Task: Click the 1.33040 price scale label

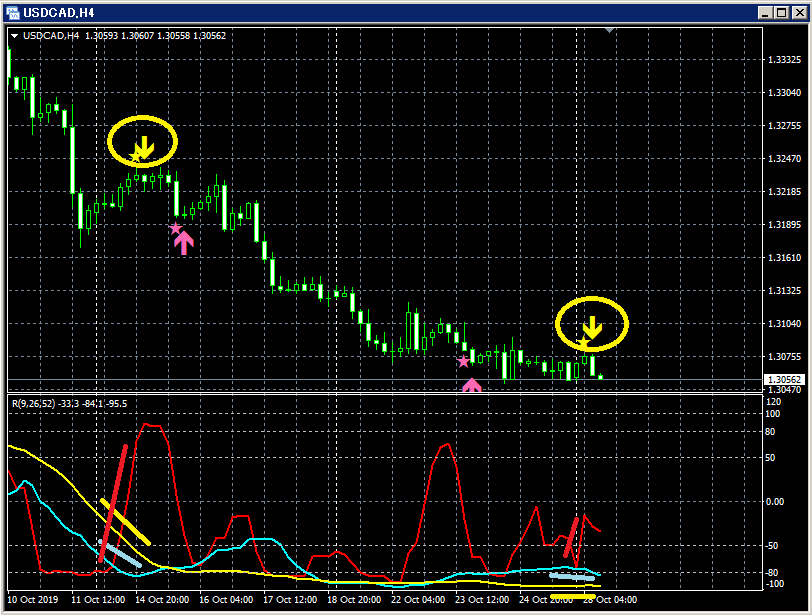Action: pyautogui.click(x=784, y=93)
